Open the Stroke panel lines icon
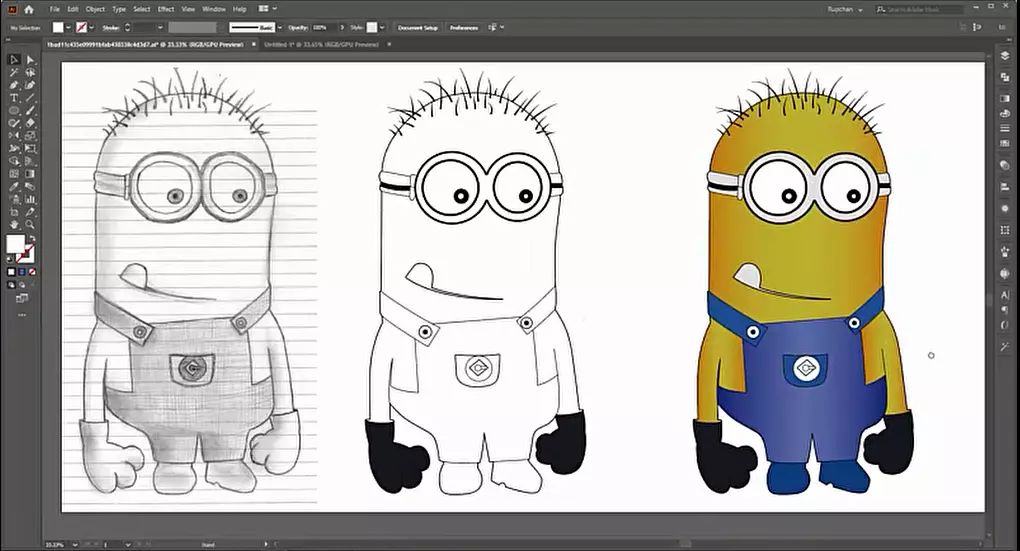The height and width of the screenshot is (551, 1020). [1004, 128]
